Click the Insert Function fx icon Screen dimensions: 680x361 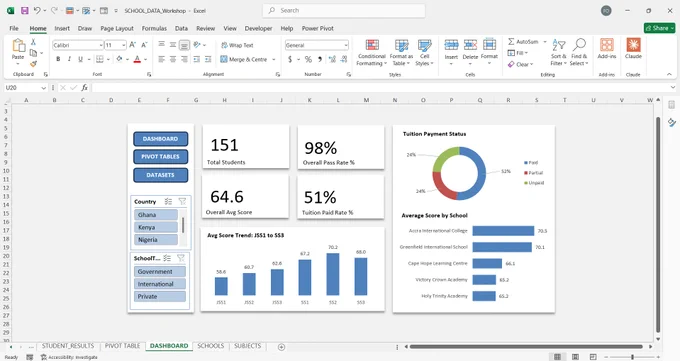(x=85, y=88)
